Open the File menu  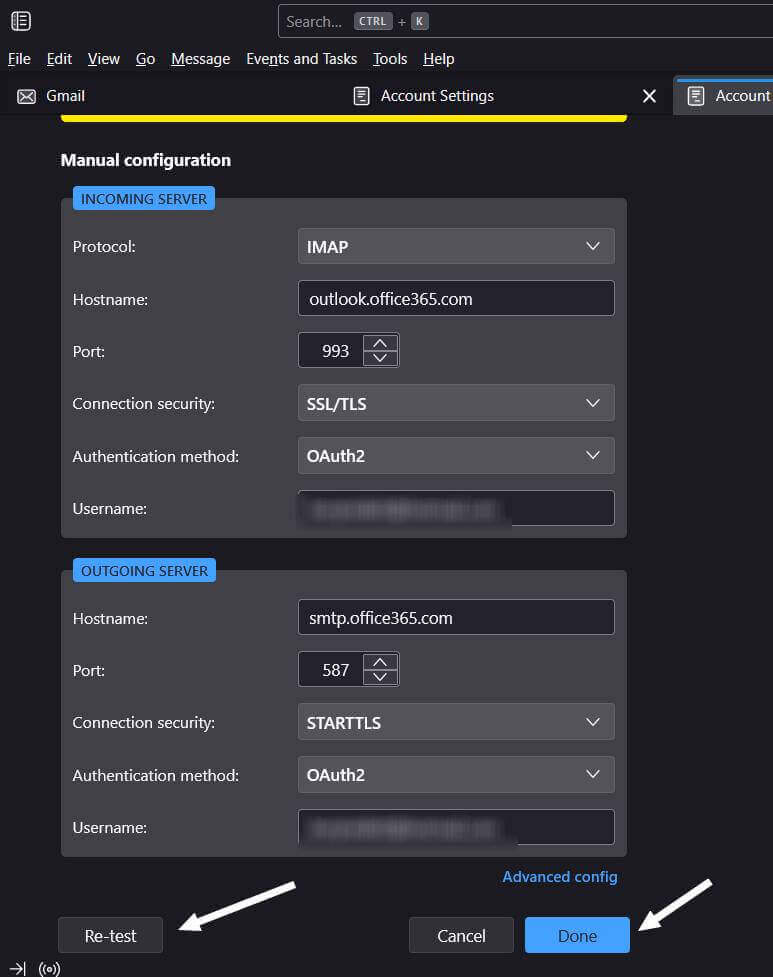pos(19,59)
